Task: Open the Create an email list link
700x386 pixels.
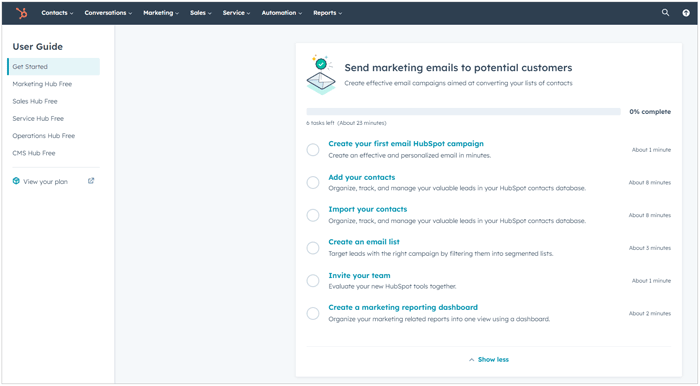Action: (x=364, y=242)
